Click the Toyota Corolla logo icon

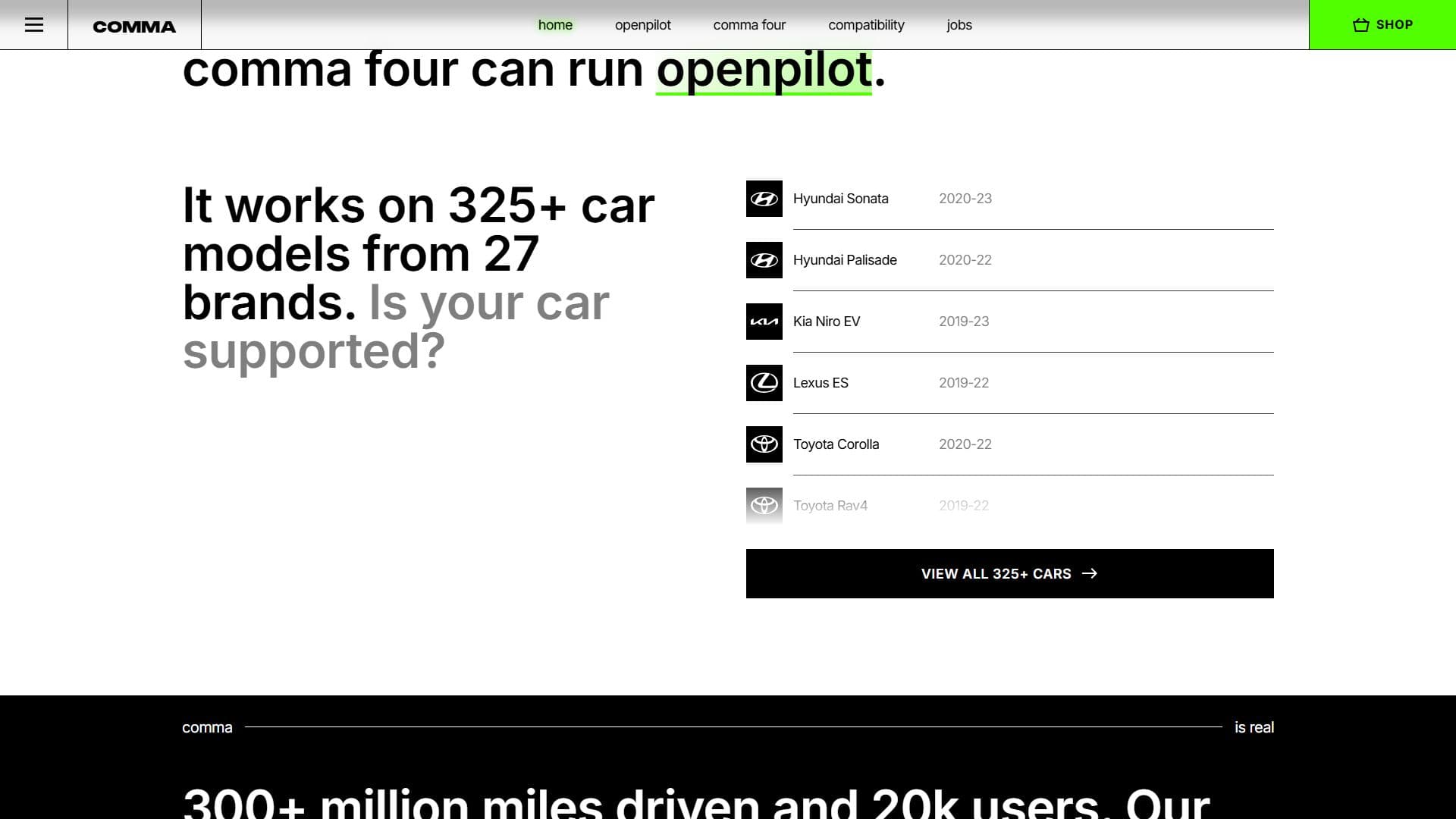(764, 444)
